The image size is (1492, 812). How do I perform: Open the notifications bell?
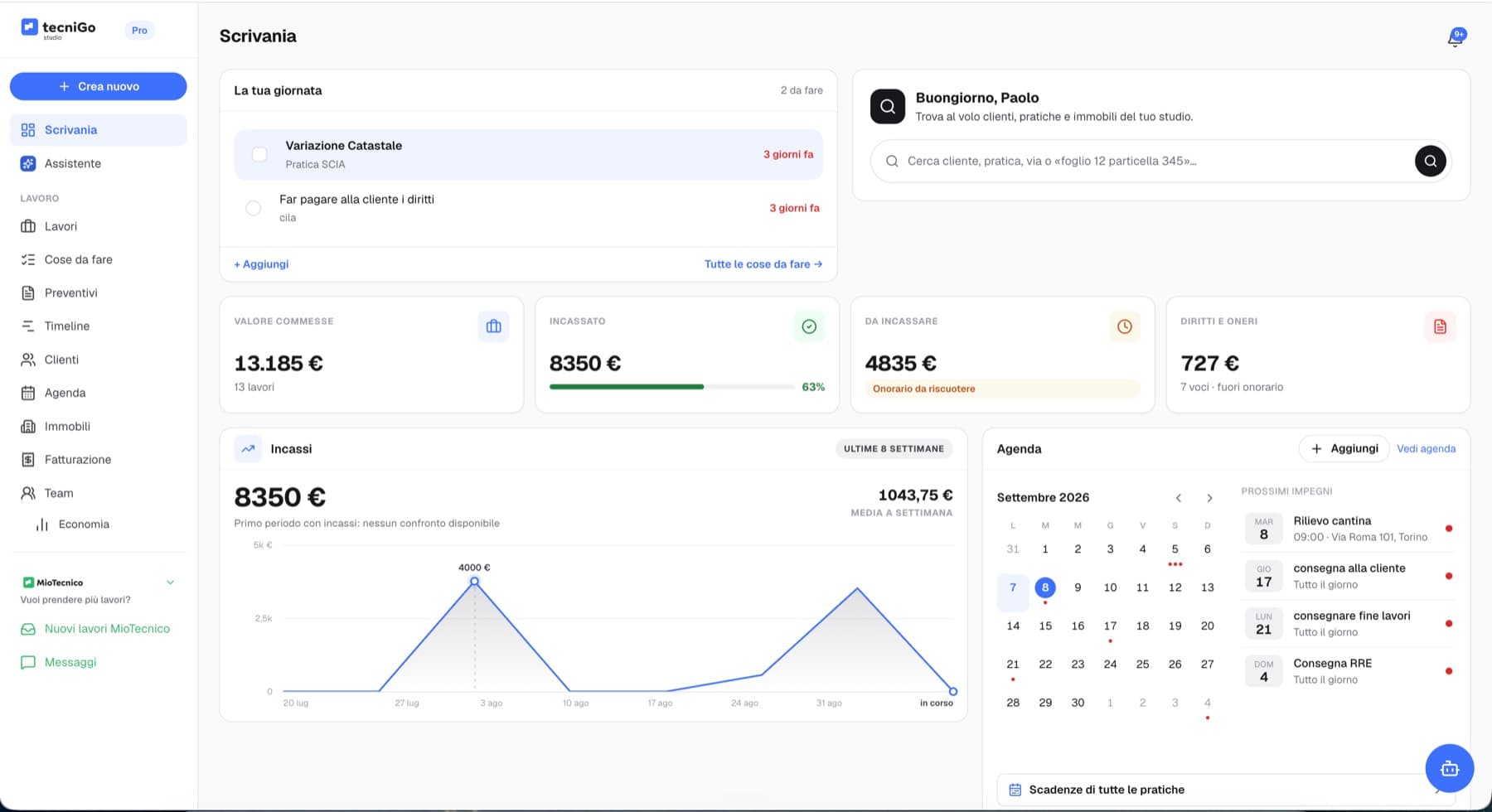pyautogui.click(x=1456, y=37)
